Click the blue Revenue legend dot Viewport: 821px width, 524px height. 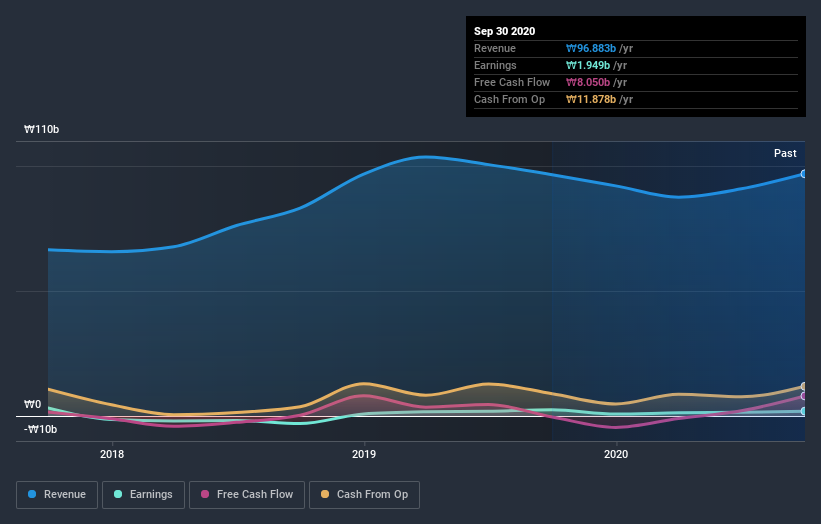[32, 494]
